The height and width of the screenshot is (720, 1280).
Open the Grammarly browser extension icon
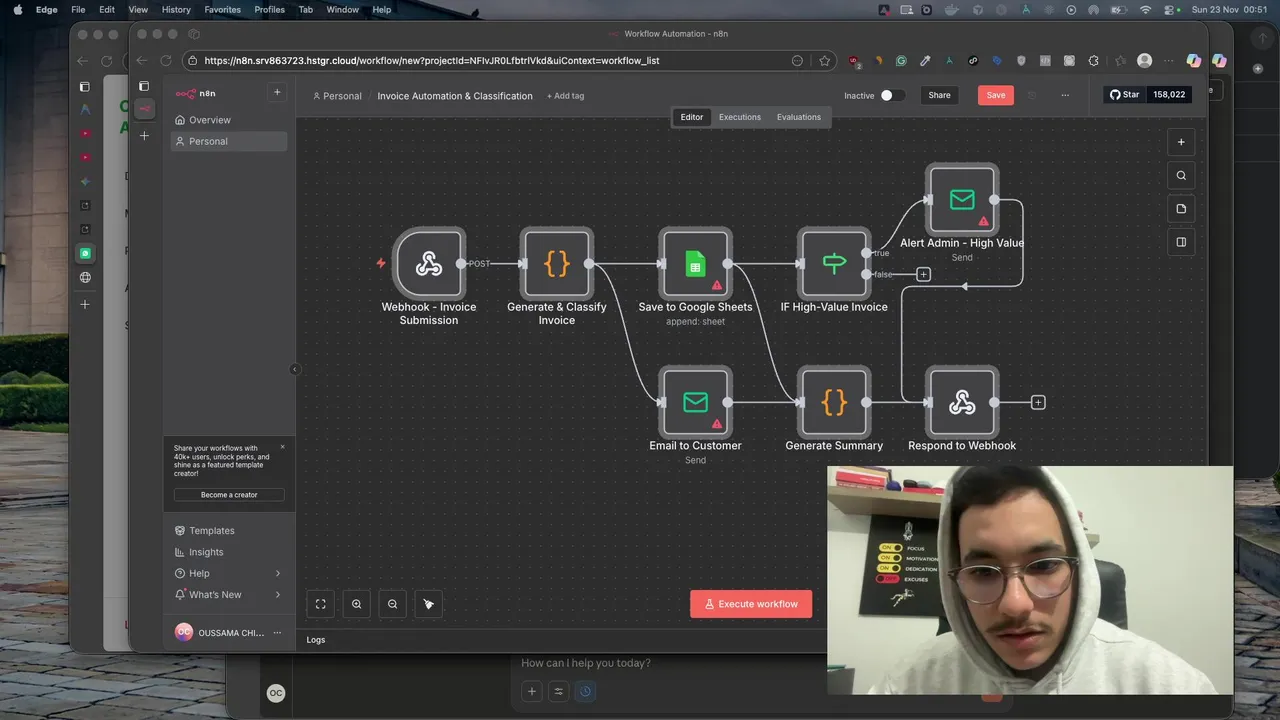tap(901, 60)
